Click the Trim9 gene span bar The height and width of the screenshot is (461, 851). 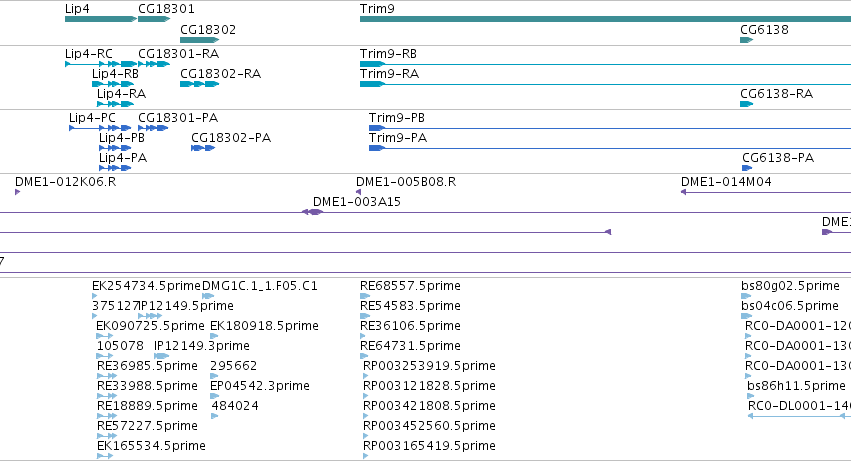pyautogui.click(x=605, y=19)
